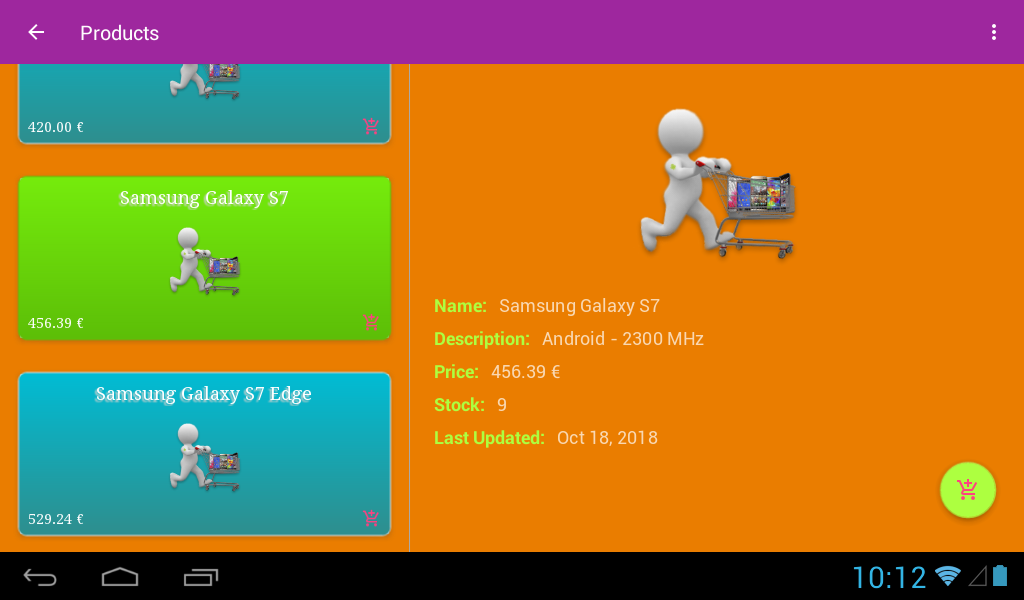Click the Stock value 9

coord(502,405)
